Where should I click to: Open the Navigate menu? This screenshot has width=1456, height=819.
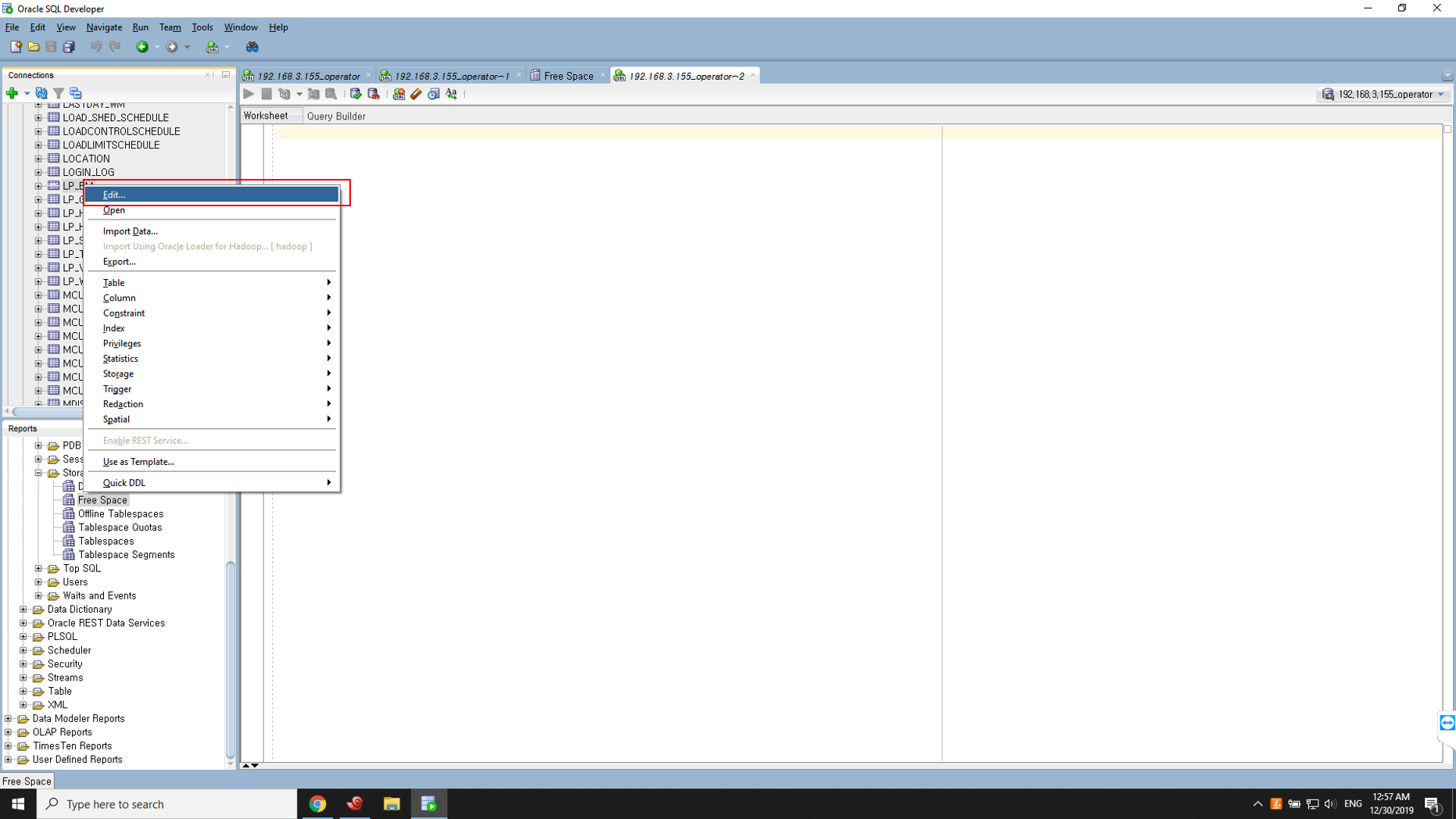click(104, 27)
